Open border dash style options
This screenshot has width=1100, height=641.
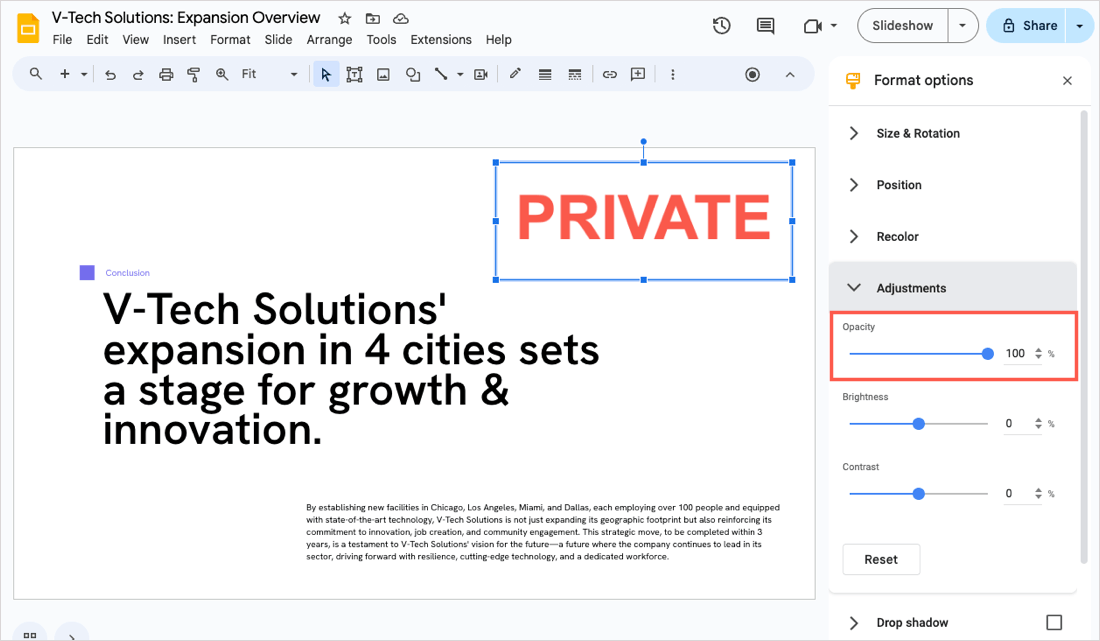click(575, 74)
